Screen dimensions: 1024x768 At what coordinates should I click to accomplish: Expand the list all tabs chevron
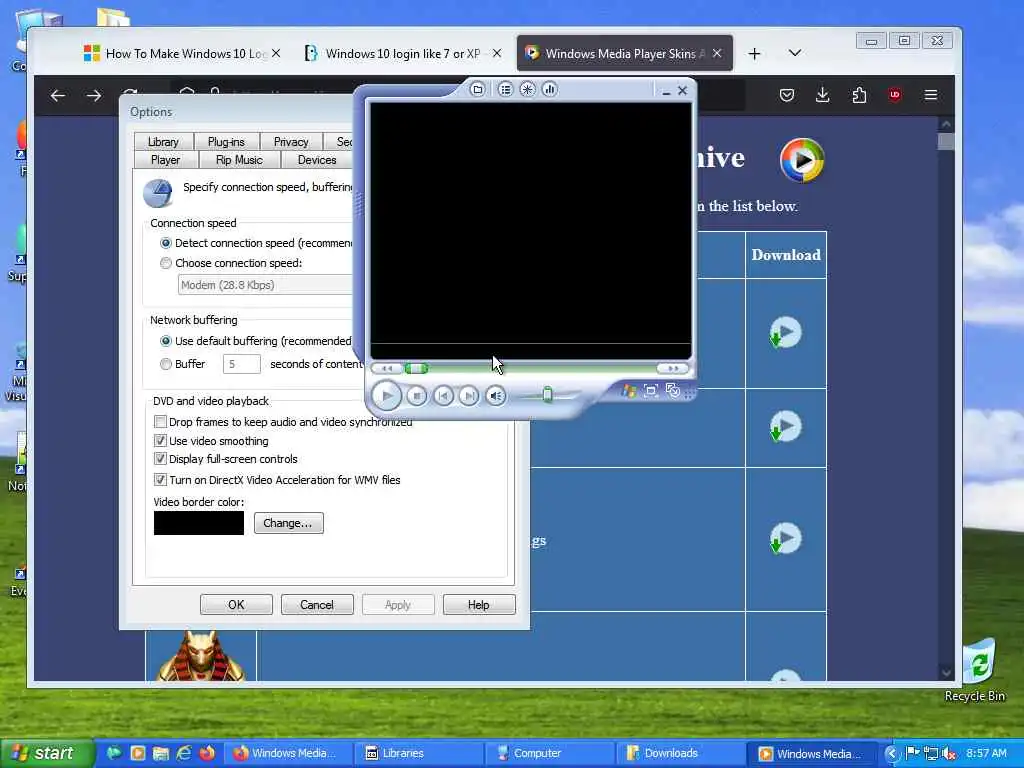795,53
